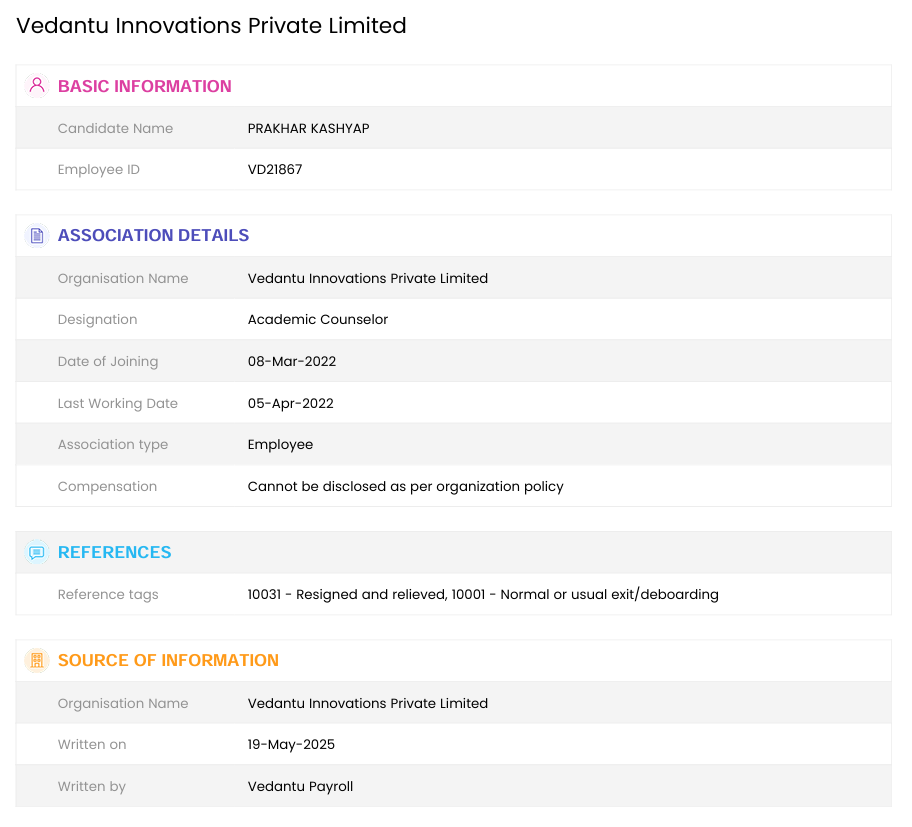Click the page title Vedantu Innovations Private Limited

[x=211, y=26]
